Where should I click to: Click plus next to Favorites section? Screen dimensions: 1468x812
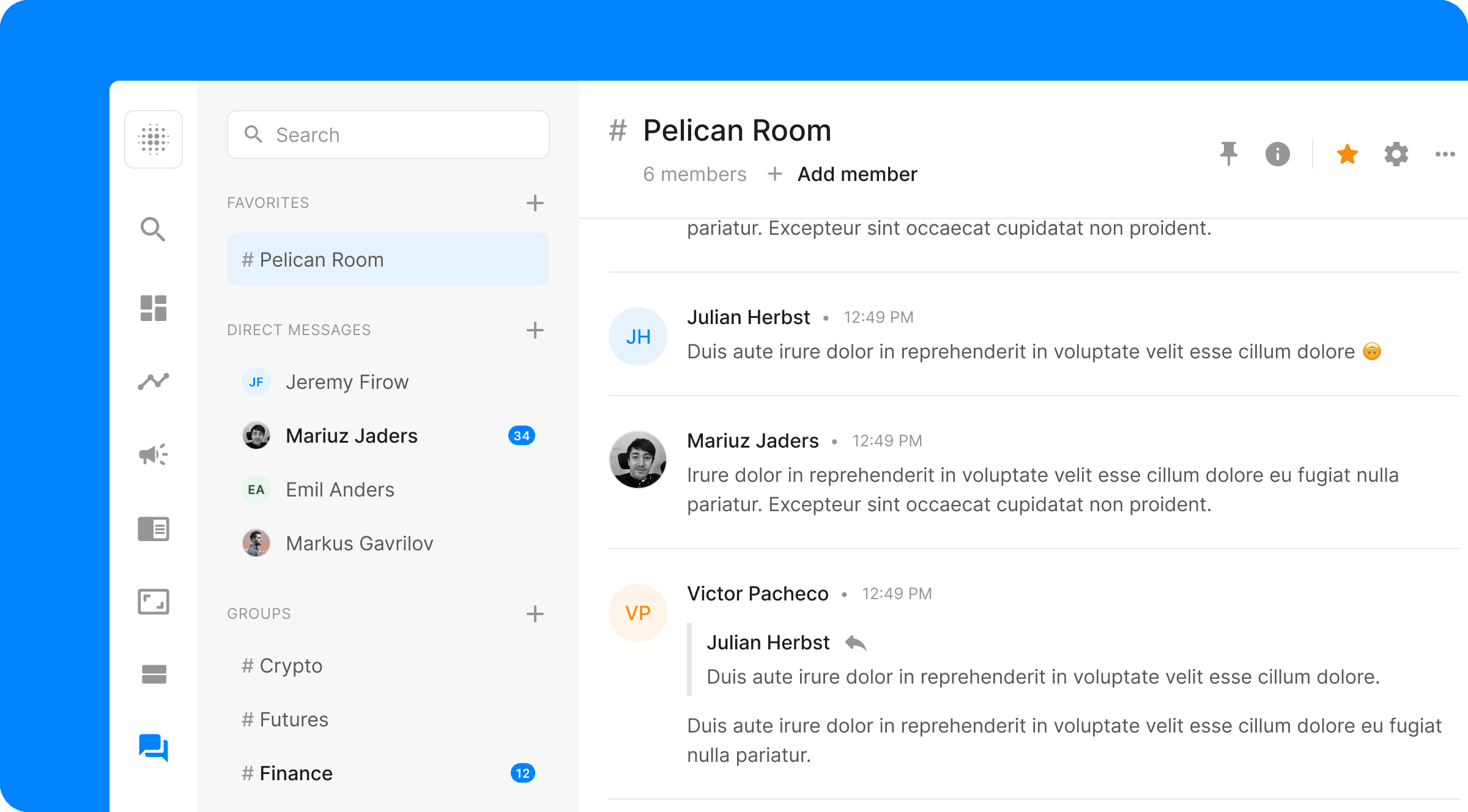coord(535,203)
